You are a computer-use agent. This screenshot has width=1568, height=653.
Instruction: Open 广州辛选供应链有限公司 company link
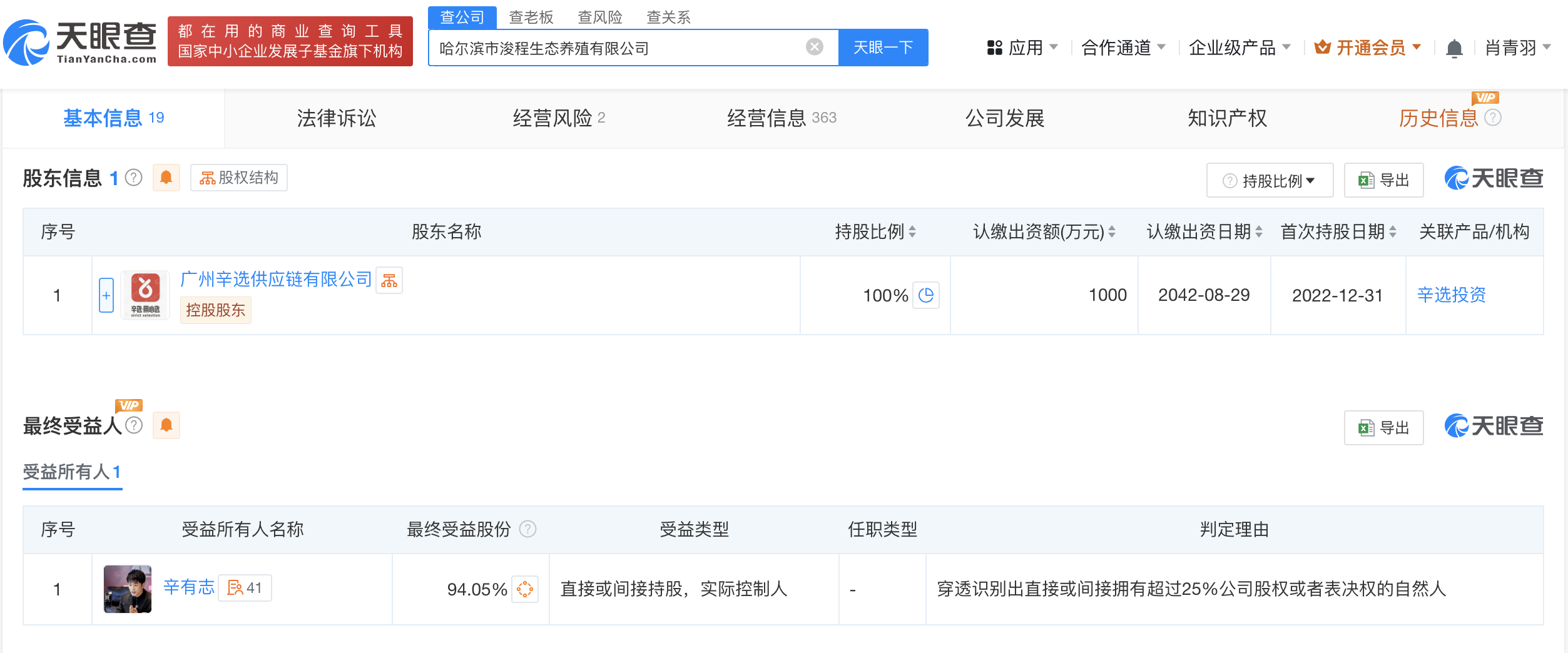[x=276, y=280]
